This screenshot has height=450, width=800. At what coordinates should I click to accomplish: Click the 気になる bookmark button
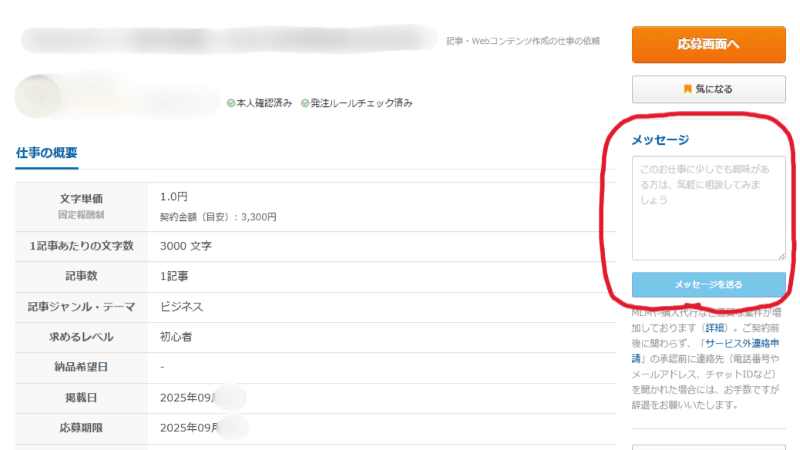pos(708,89)
